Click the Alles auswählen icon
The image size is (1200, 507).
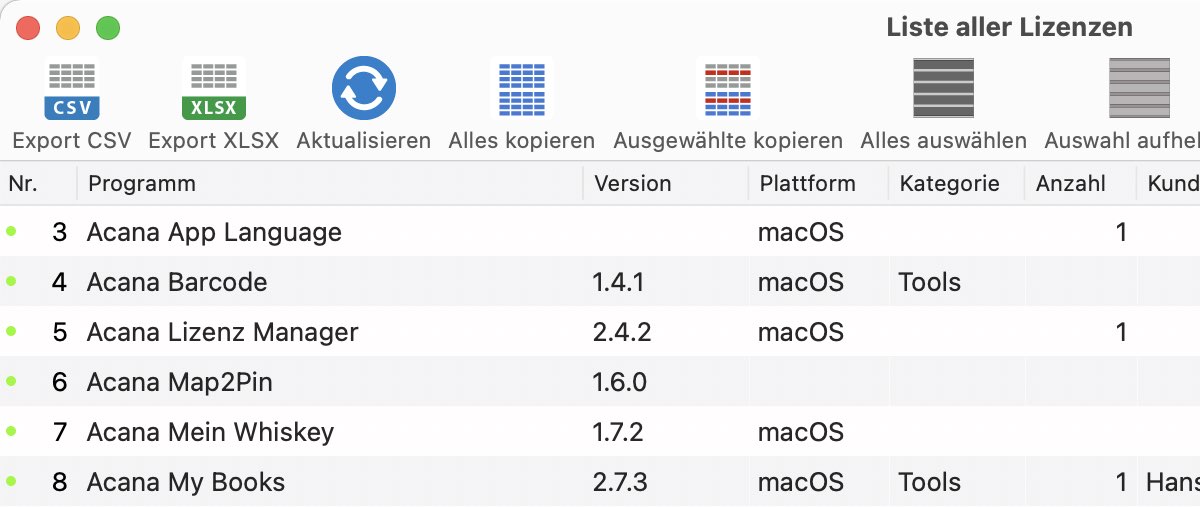pos(943,88)
